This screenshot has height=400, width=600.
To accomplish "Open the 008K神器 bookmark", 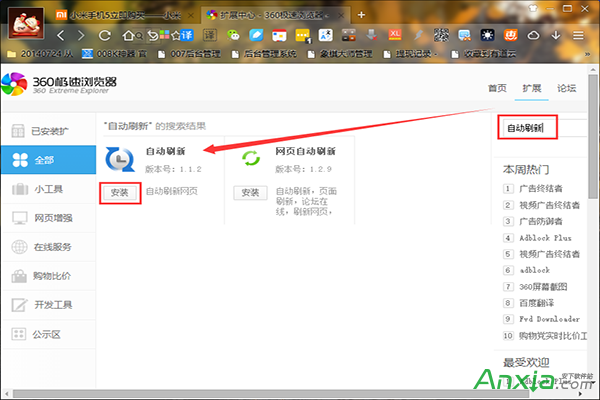I will [115, 54].
